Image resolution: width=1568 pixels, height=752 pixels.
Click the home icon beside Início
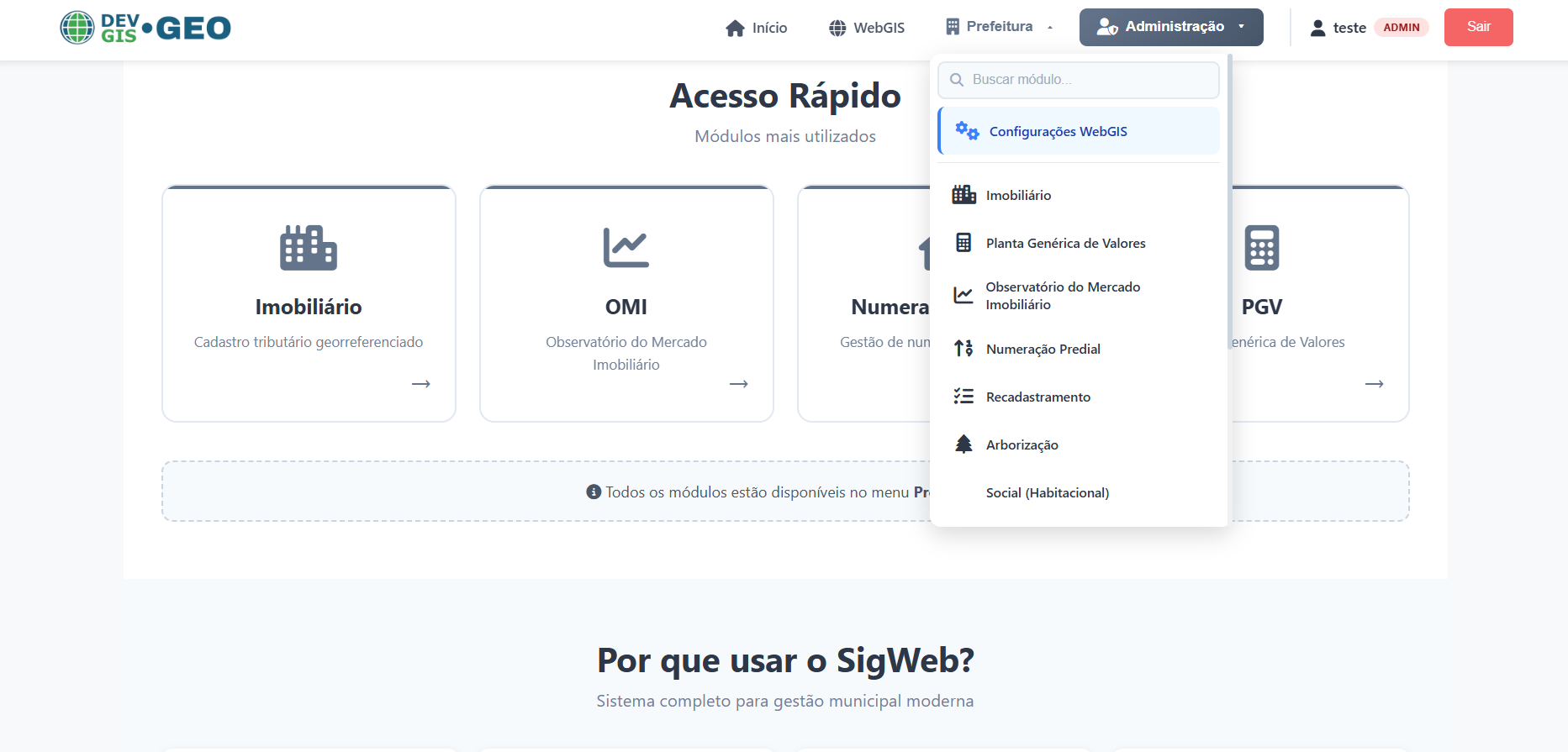click(x=735, y=29)
